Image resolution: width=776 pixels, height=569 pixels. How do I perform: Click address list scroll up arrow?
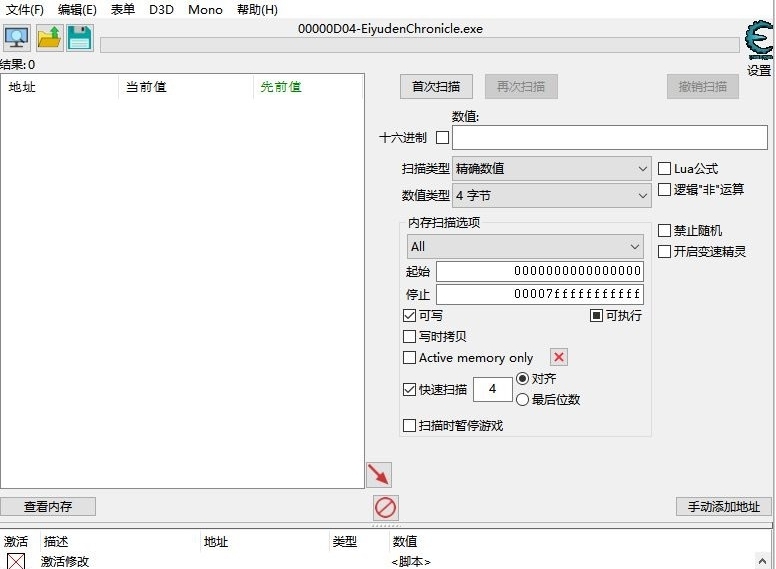pyautogui.click(x=763, y=561)
